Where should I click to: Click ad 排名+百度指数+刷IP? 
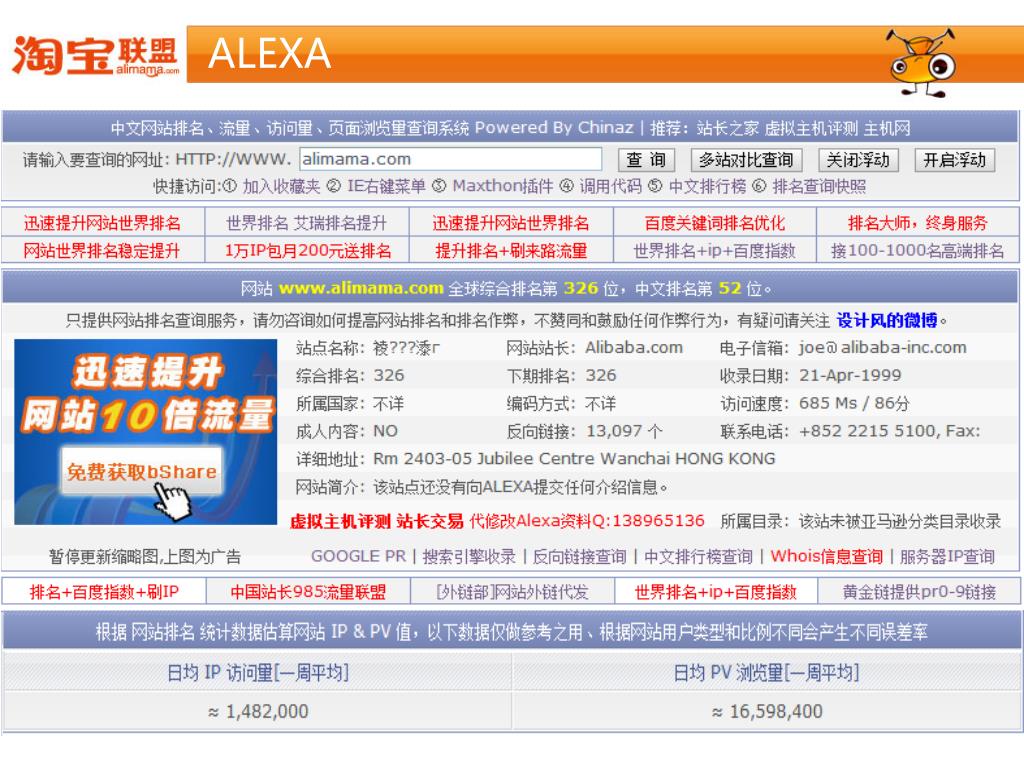[x=104, y=592]
